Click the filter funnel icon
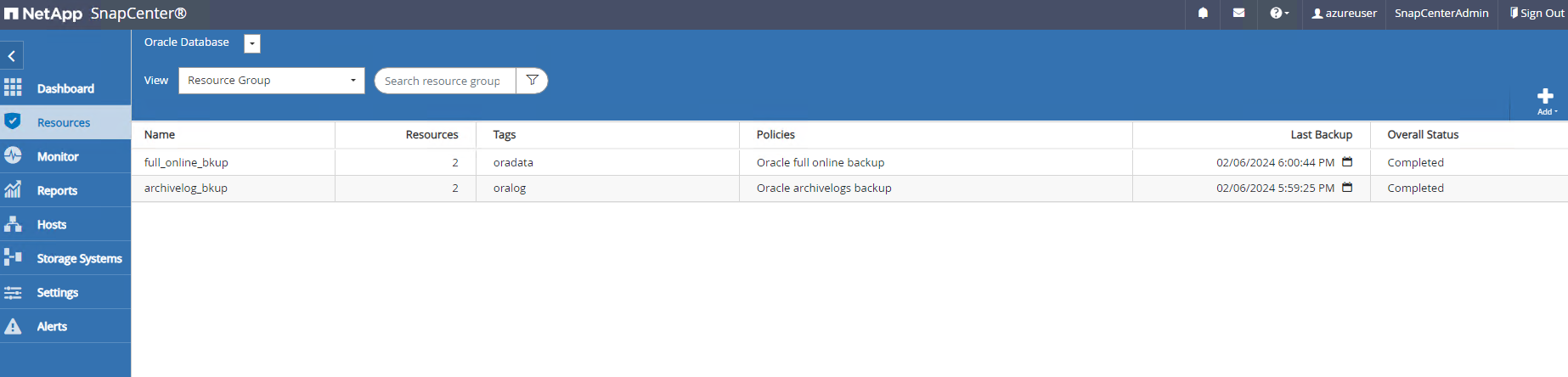 [533, 81]
